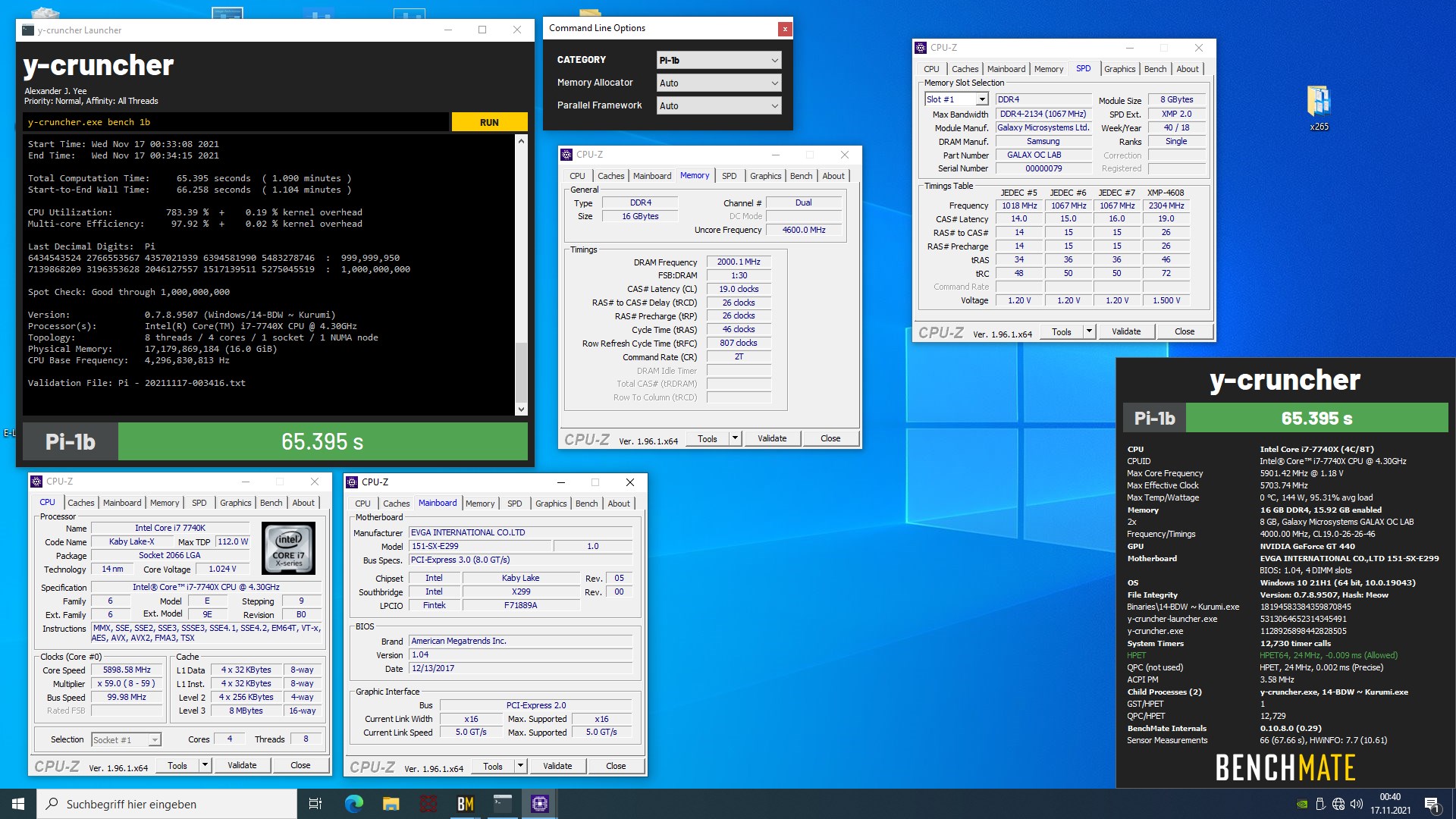Click the launcher output scrollbar thumb
The width and height of the screenshot is (1456, 819).
[521, 372]
